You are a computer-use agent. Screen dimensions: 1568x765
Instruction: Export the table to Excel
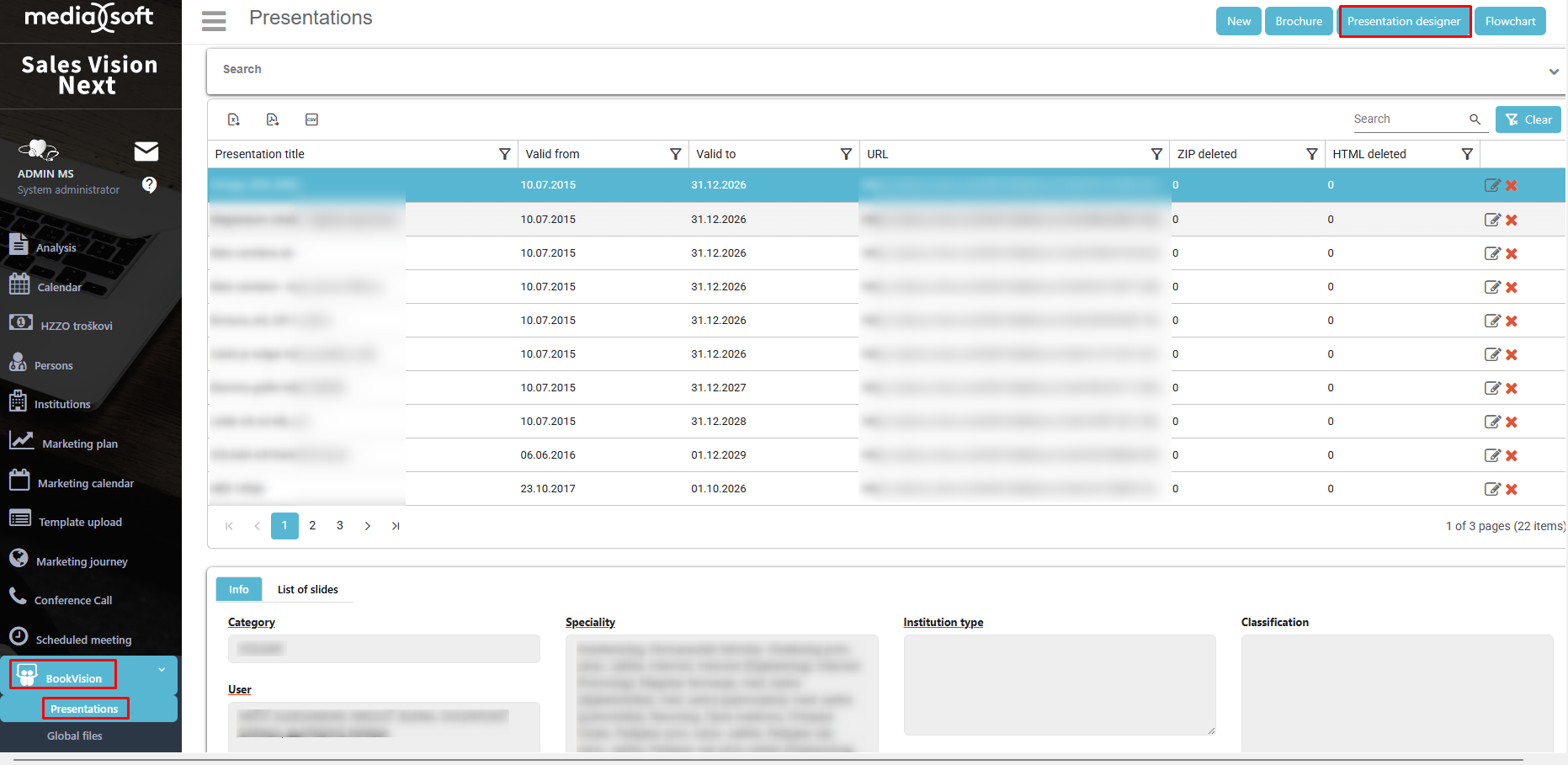234,120
